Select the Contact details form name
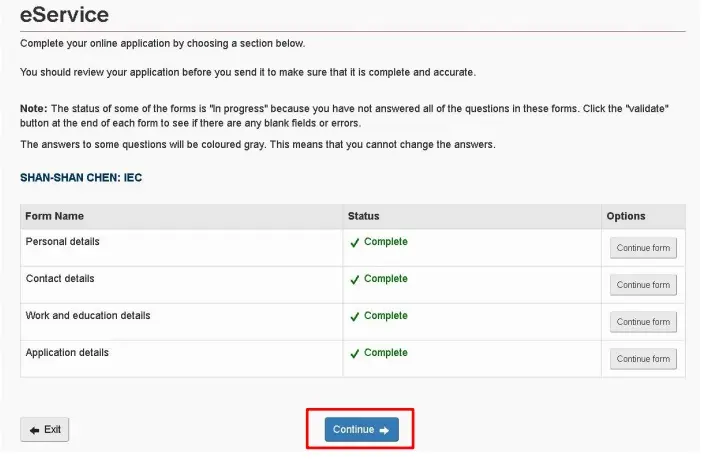The height and width of the screenshot is (459, 702). (x=60, y=279)
